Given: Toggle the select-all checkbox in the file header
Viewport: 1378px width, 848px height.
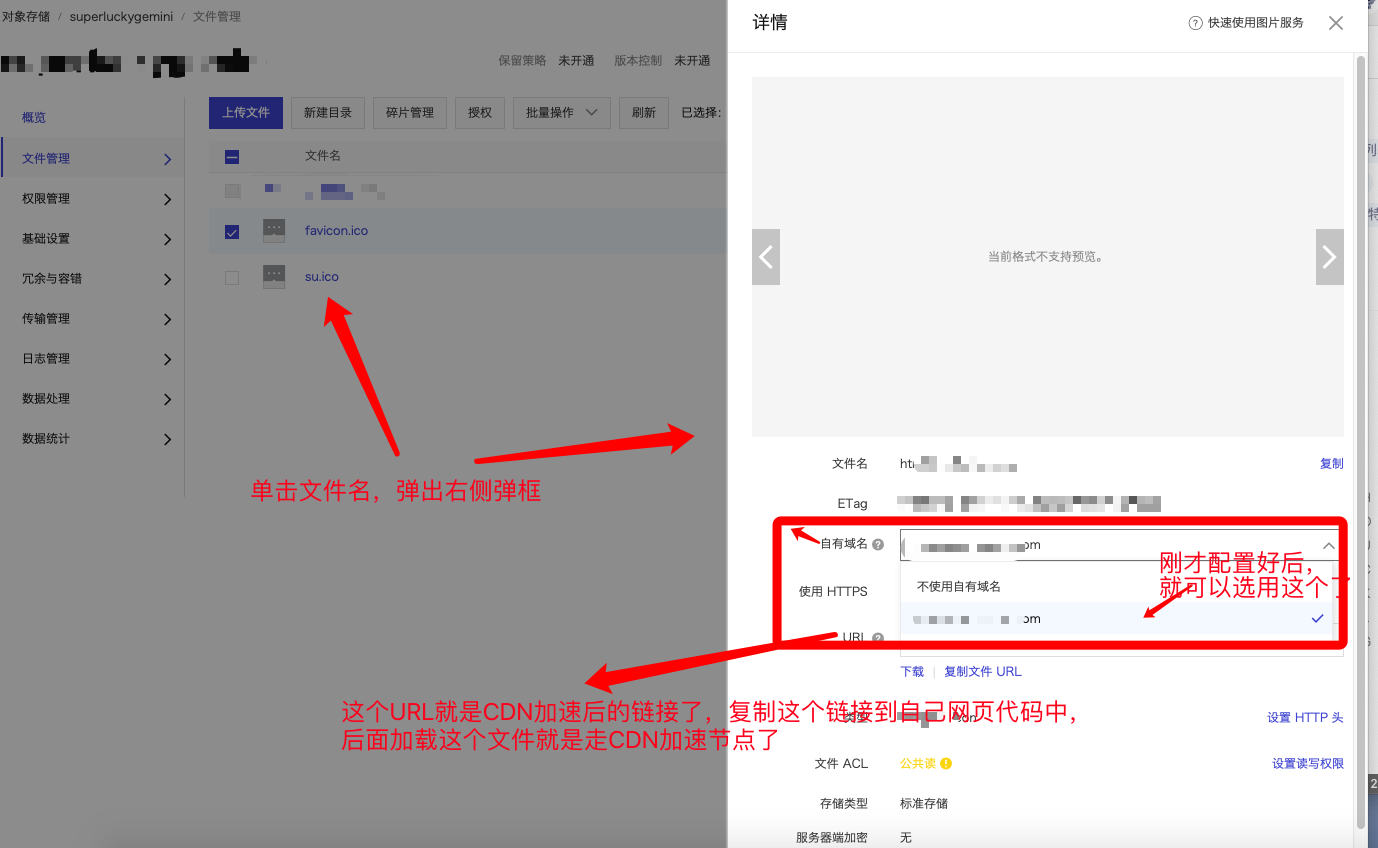Looking at the screenshot, I should 231,156.
